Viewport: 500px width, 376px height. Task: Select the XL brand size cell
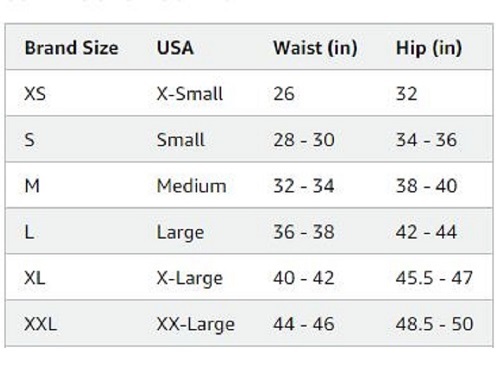click(35, 278)
